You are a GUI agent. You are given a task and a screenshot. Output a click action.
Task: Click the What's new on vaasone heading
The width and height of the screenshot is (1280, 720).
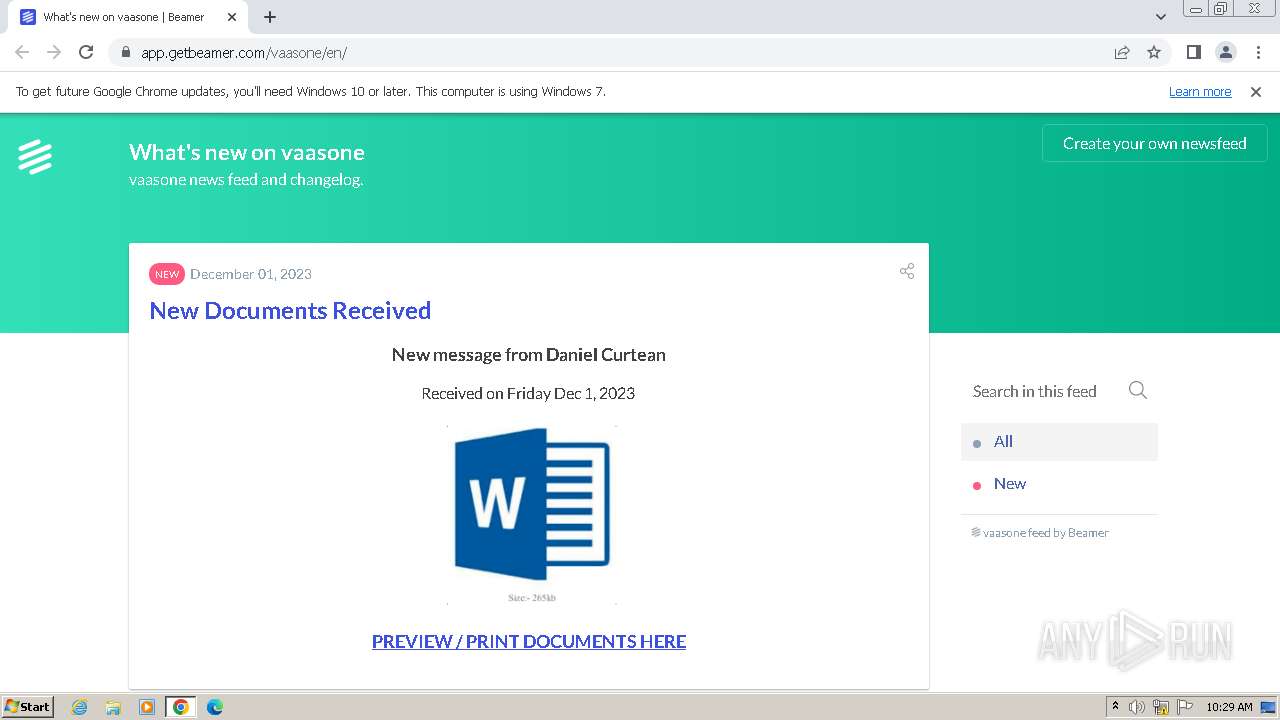[x=247, y=152]
